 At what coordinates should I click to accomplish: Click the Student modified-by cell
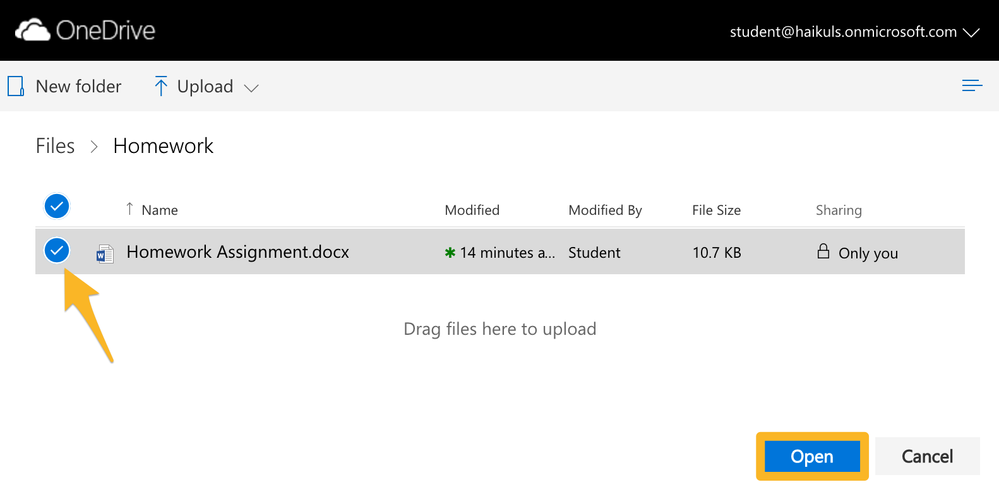pos(594,253)
